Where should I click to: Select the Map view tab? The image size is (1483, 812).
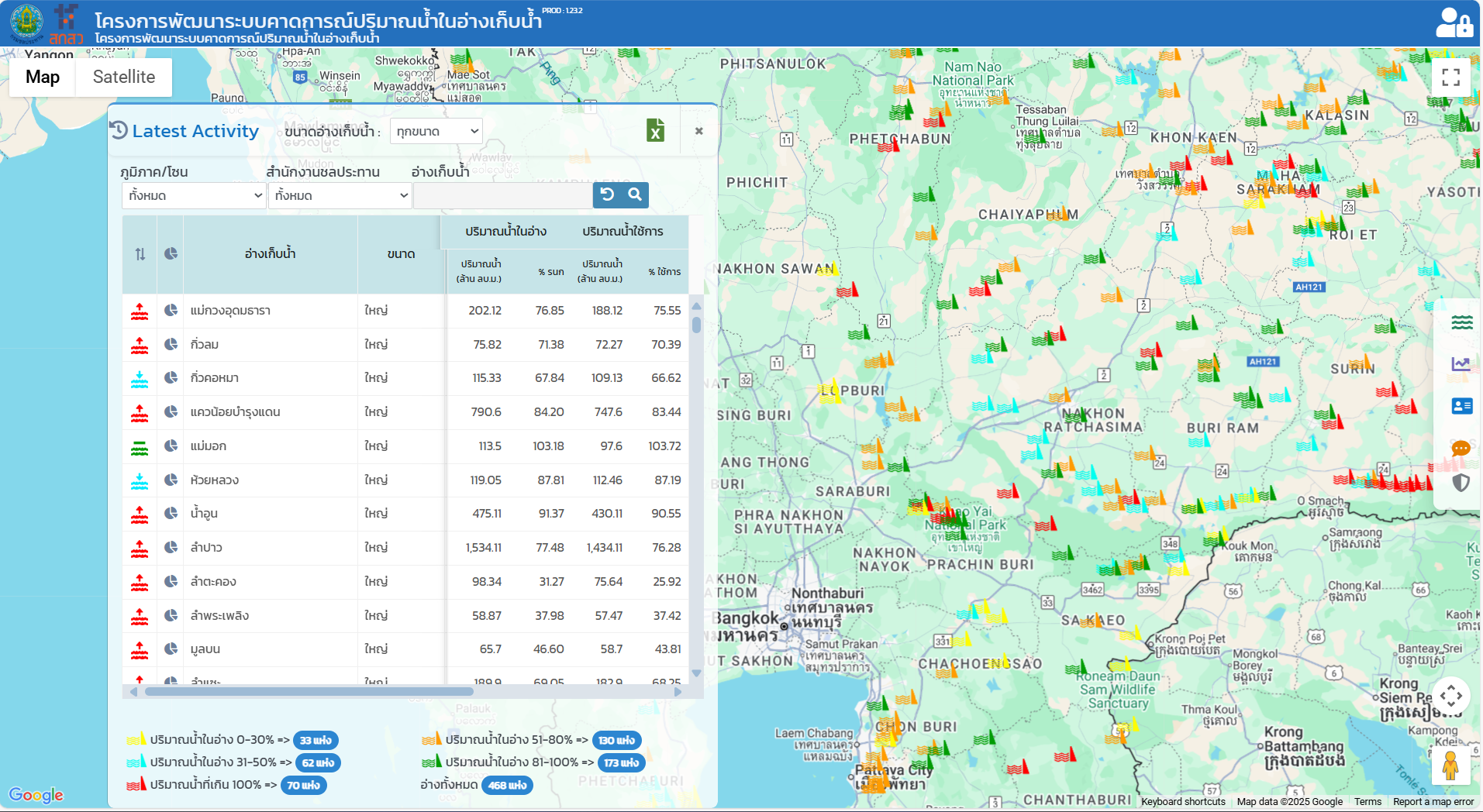pyautogui.click(x=43, y=77)
